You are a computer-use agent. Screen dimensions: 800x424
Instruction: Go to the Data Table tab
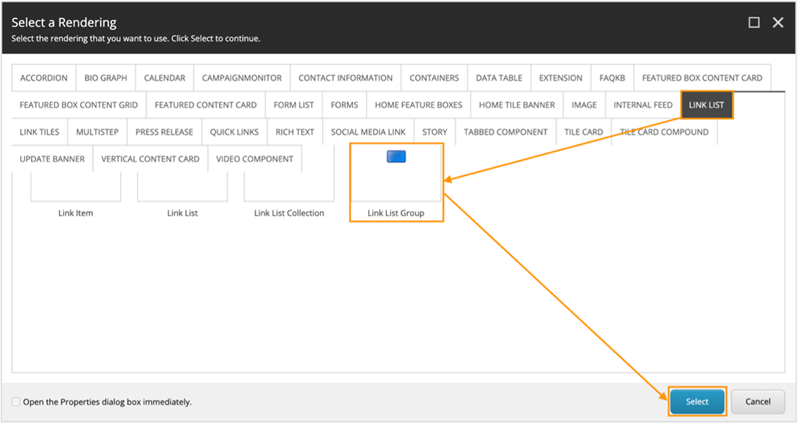pyautogui.click(x=498, y=78)
